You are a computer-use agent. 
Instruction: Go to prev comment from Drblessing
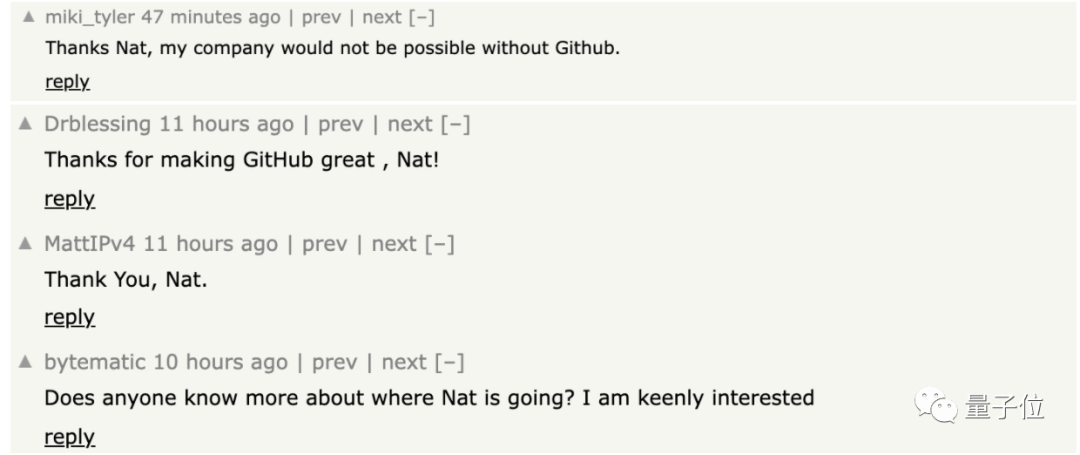pyautogui.click(x=340, y=125)
